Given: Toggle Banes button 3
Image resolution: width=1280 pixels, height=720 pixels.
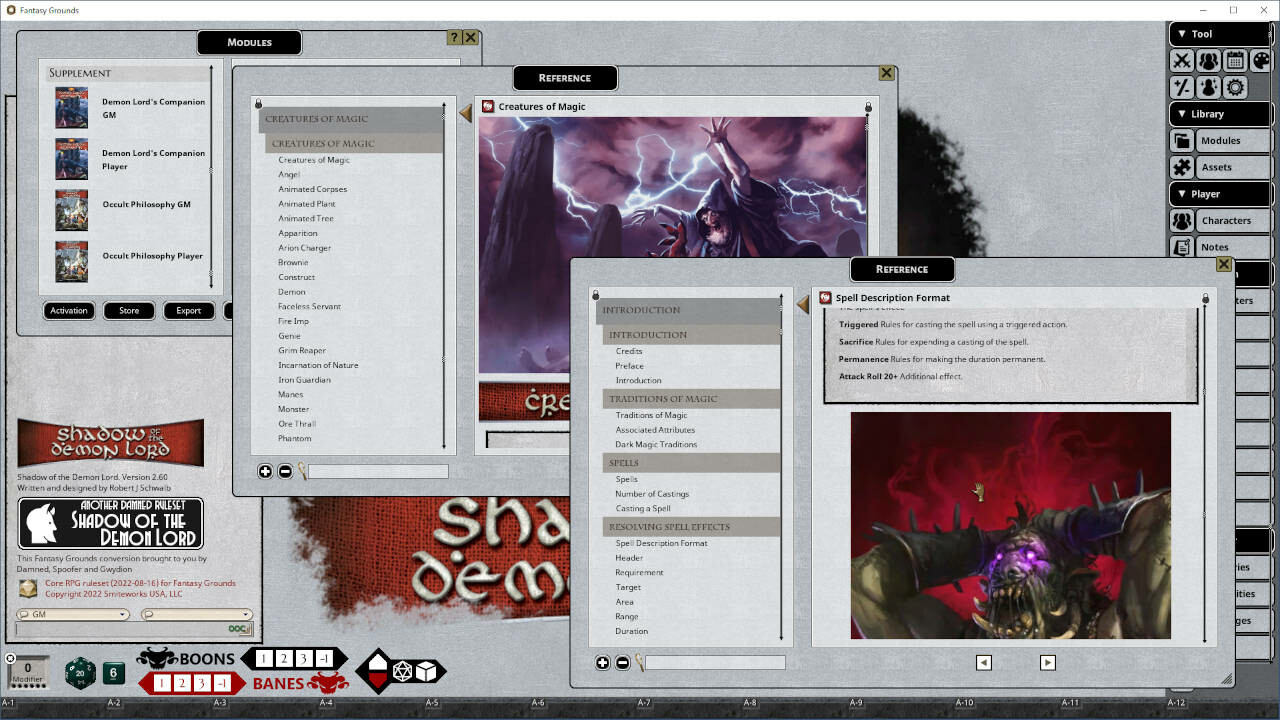Looking at the screenshot, I should click(203, 683).
